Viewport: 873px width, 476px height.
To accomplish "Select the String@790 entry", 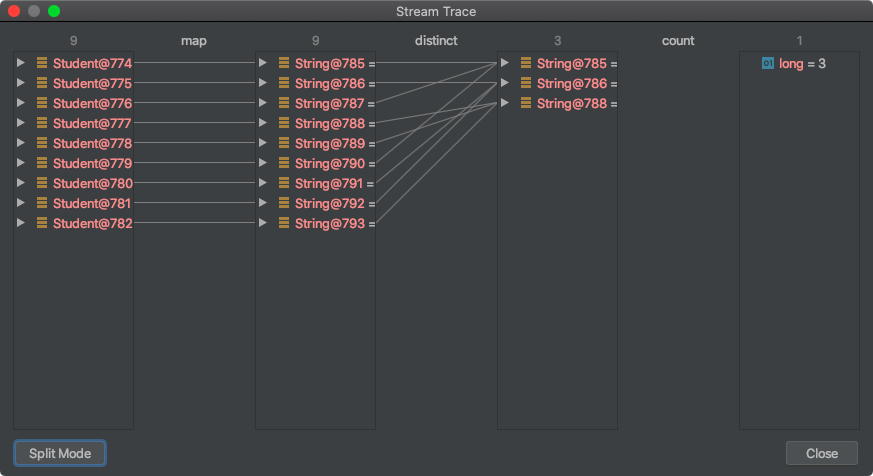I will 330,163.
